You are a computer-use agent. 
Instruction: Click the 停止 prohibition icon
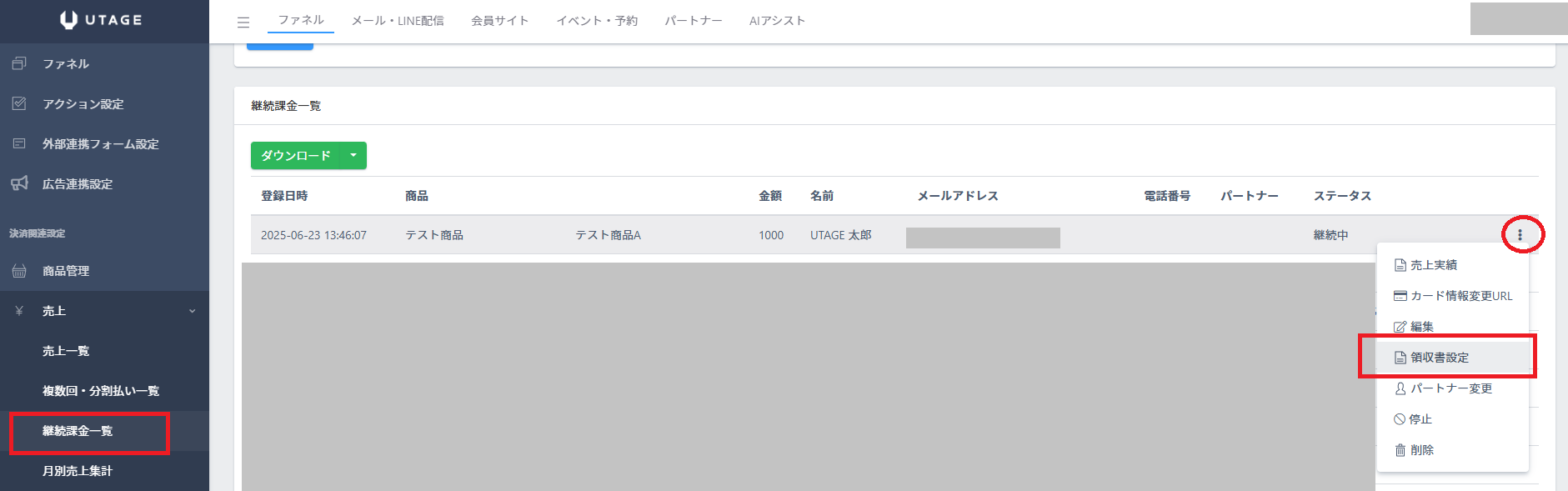[x=1400, y=419]
